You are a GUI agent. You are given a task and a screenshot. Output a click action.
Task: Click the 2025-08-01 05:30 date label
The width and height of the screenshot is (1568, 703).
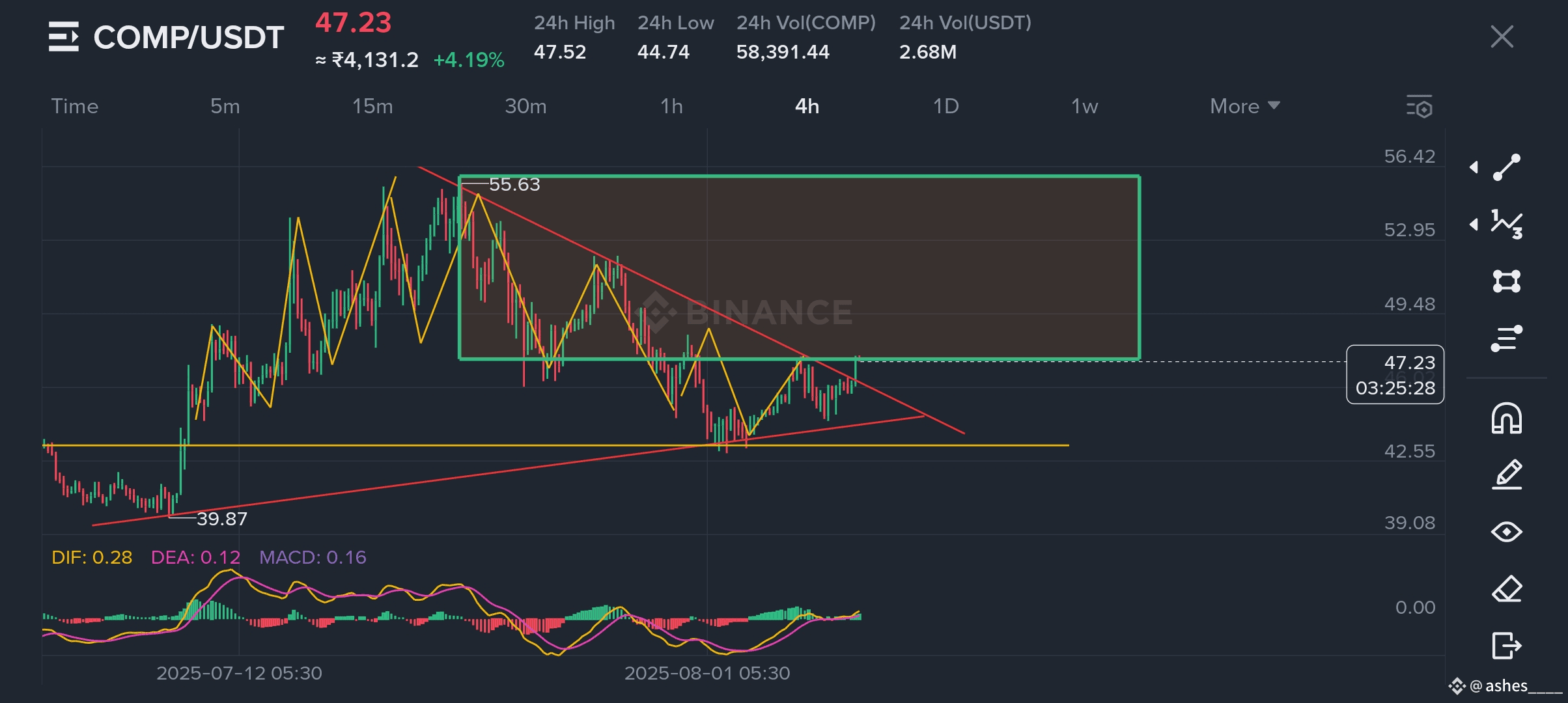coord(707,673)
